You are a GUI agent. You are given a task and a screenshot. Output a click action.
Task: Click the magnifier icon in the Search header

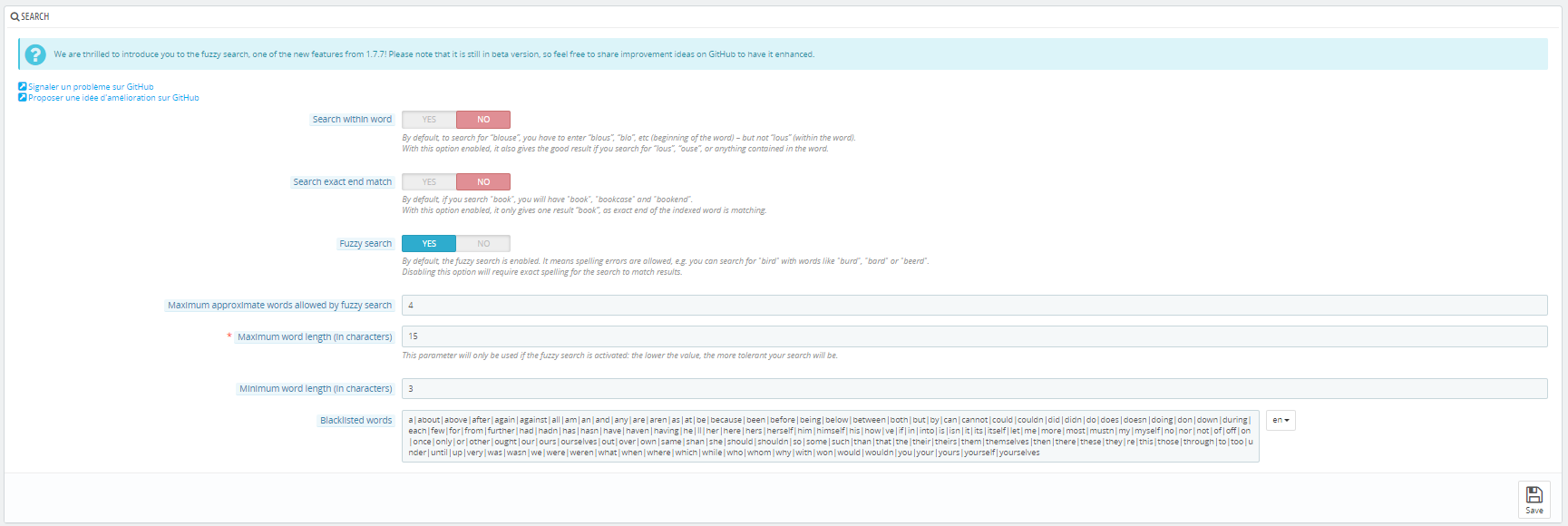[x=15, y=16]
